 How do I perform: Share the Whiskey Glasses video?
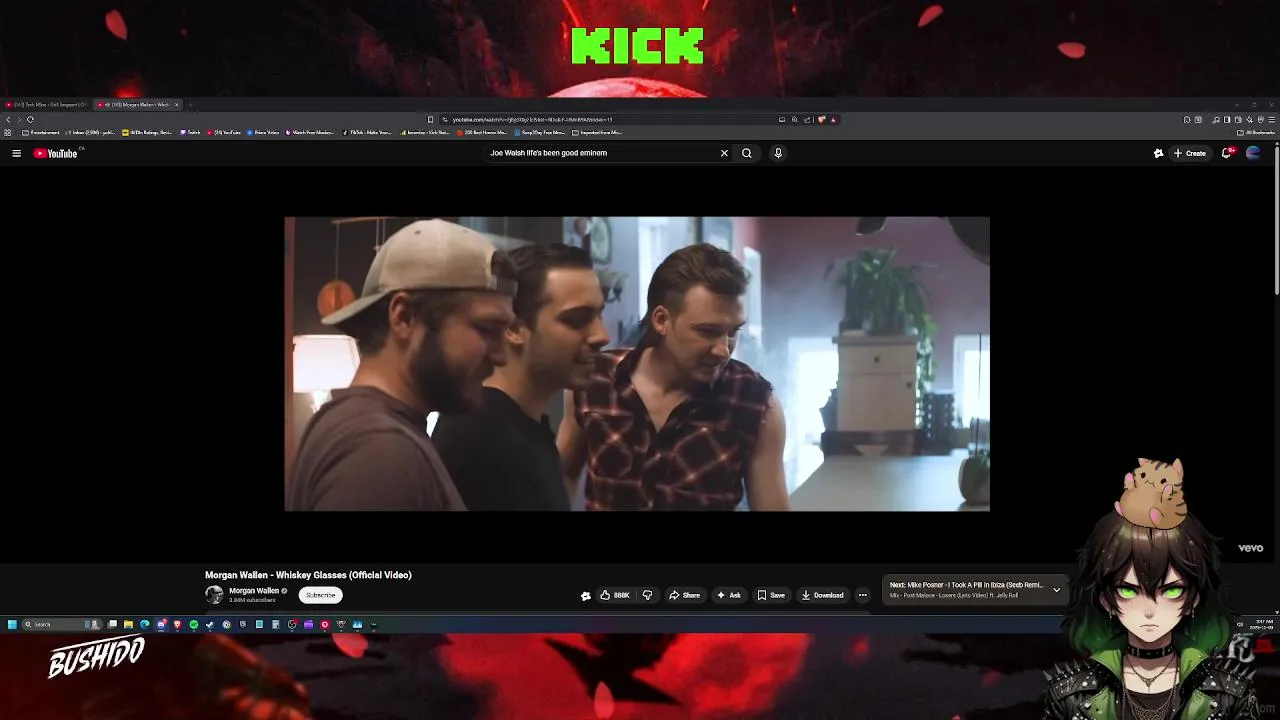[685, 595]
